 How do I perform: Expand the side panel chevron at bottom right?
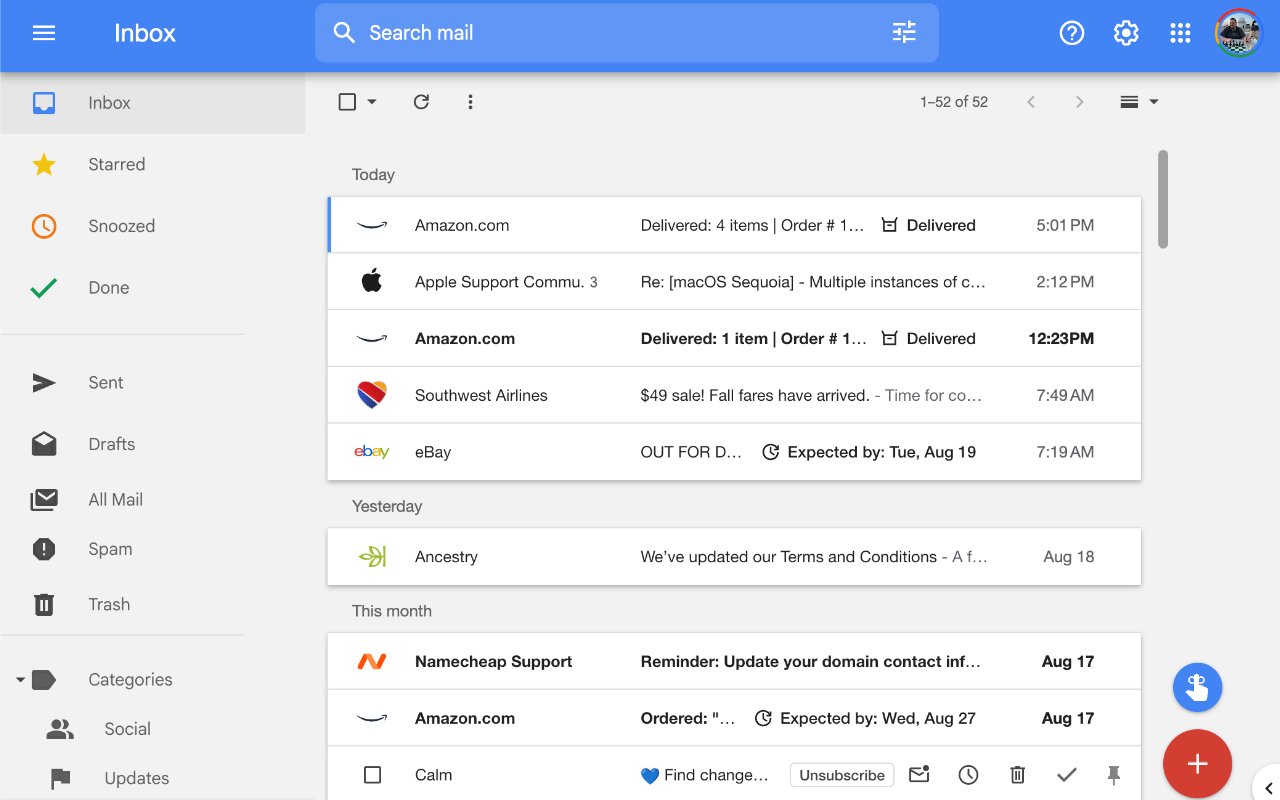click(1268, 789)
